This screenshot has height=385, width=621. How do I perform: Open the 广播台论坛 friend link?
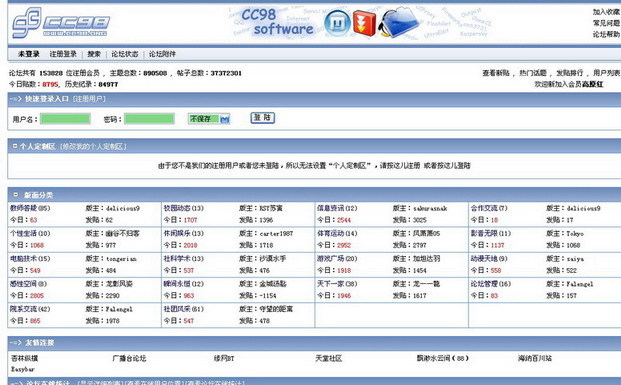tap(129, 358)
